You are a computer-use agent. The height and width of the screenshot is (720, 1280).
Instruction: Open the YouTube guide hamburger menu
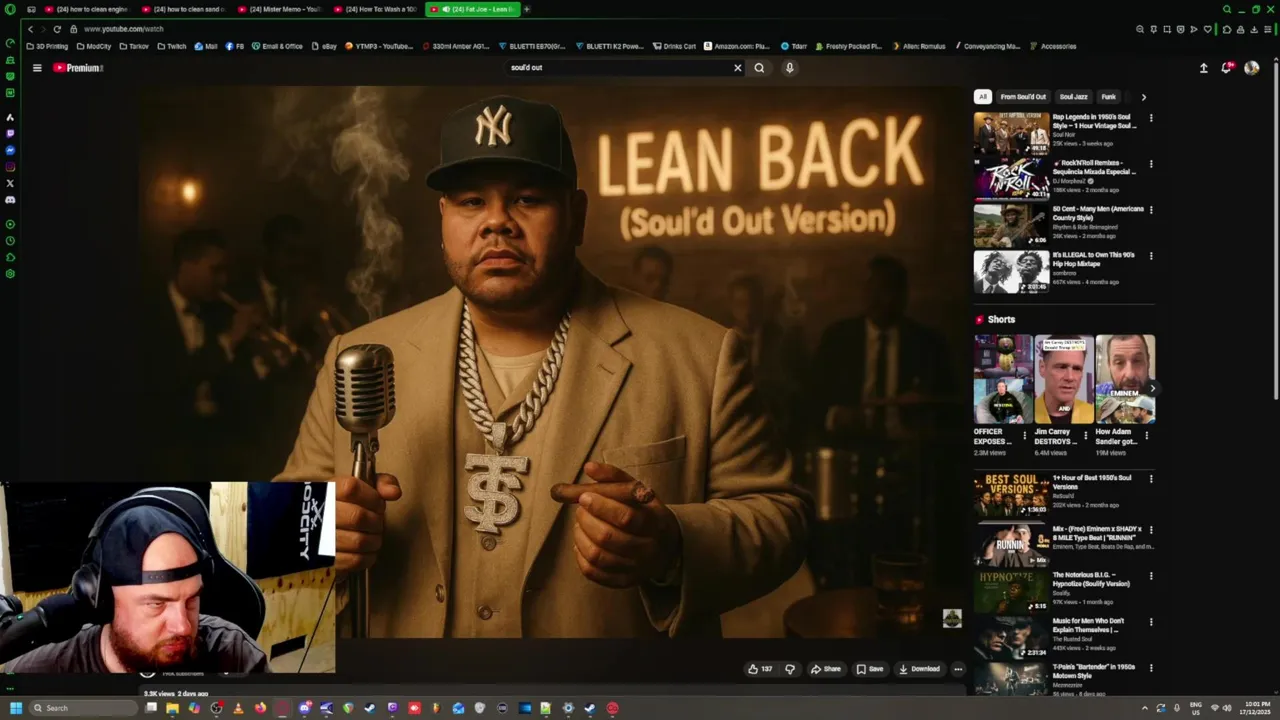point(37,68)
